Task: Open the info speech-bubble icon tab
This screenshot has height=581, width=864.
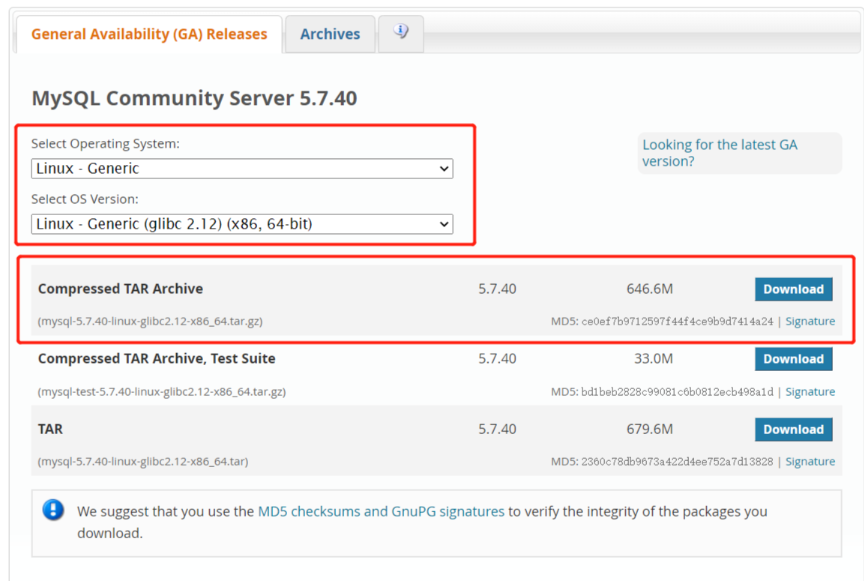Action: [x=401, y=33]
